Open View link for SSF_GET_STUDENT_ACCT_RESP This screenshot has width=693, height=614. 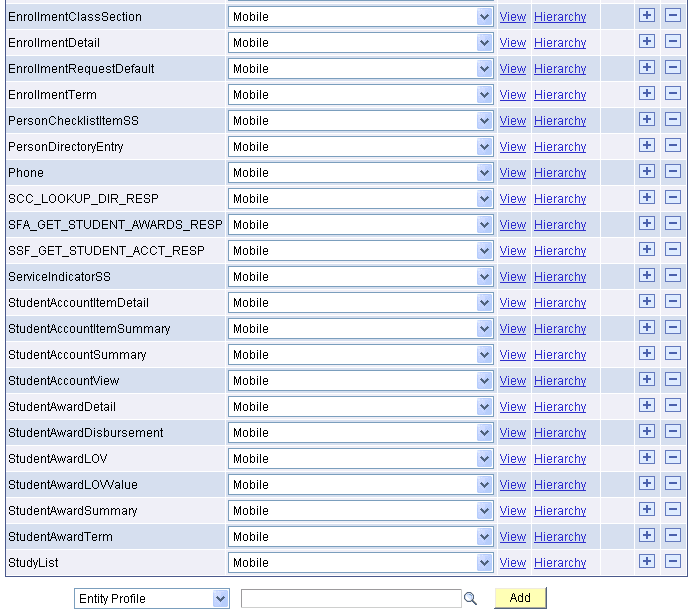513,251
